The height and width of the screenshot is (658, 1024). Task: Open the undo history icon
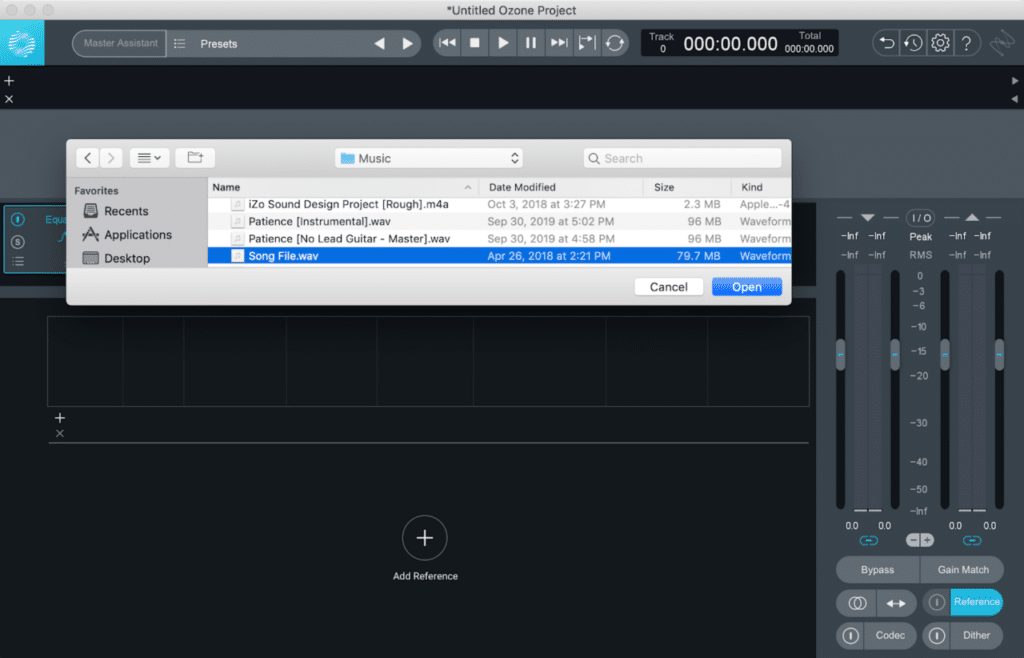(913, 44)
